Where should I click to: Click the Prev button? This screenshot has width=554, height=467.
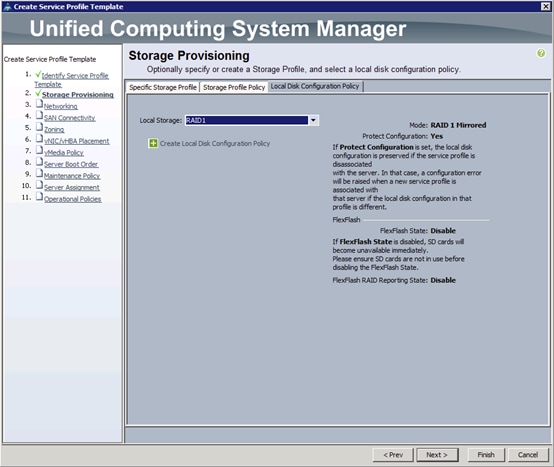coord(393,455)
